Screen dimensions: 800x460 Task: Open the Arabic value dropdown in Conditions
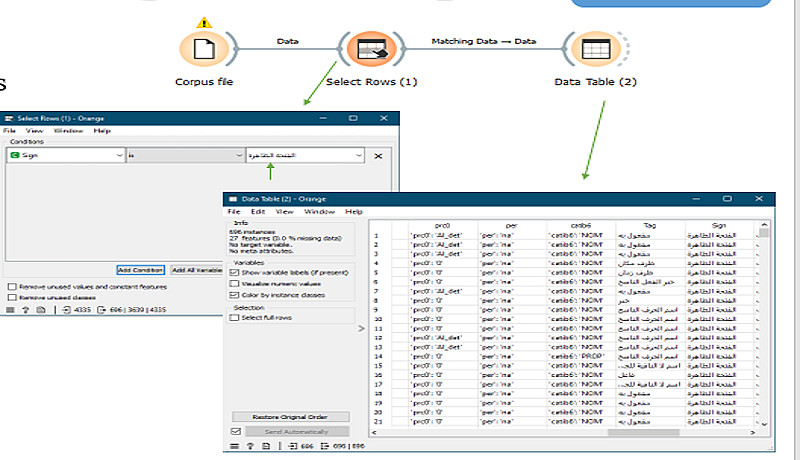coord(305,155)
